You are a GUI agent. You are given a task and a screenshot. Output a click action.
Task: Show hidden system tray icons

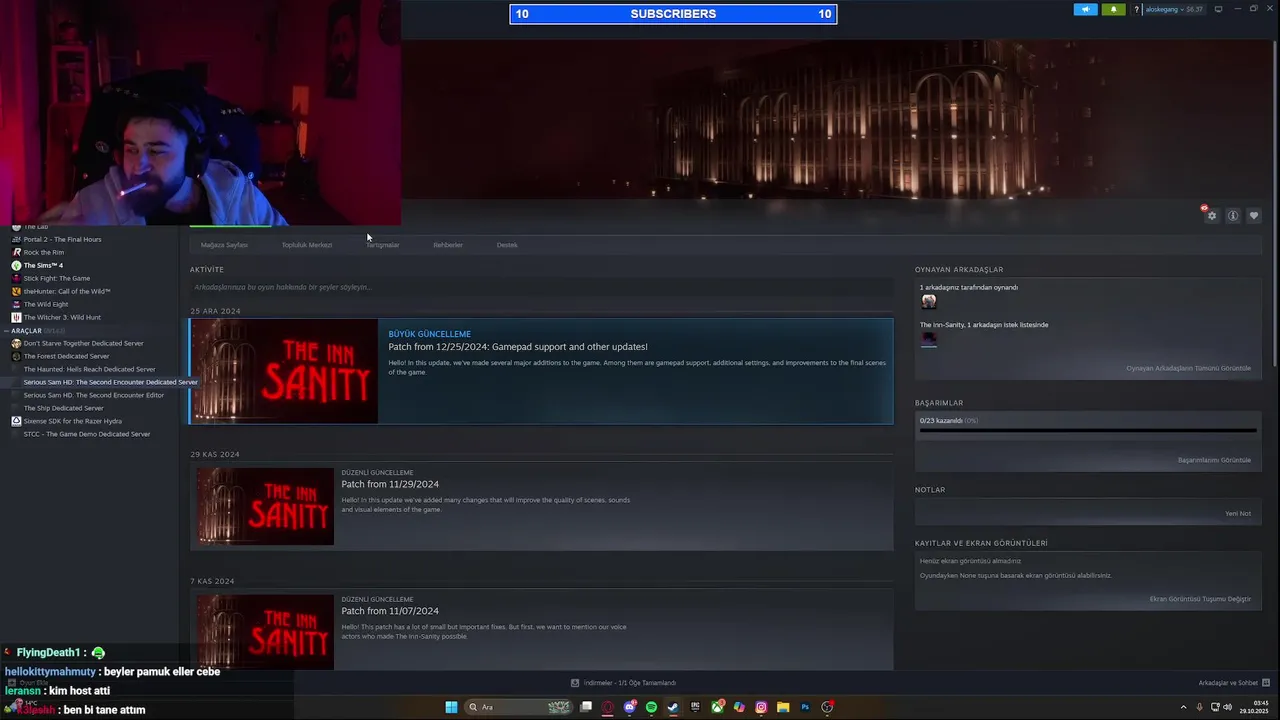pos(1182,707)
